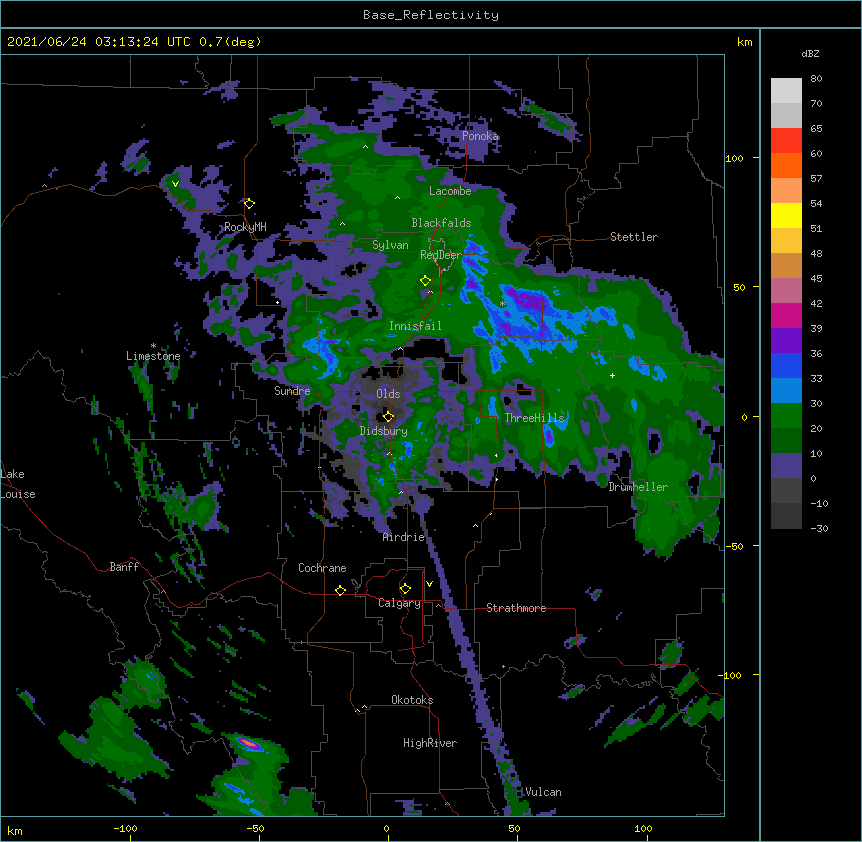Click the yellow diamond marker between Olds and Didsbury
Screen dimensions: 862x842
point(388,416)
